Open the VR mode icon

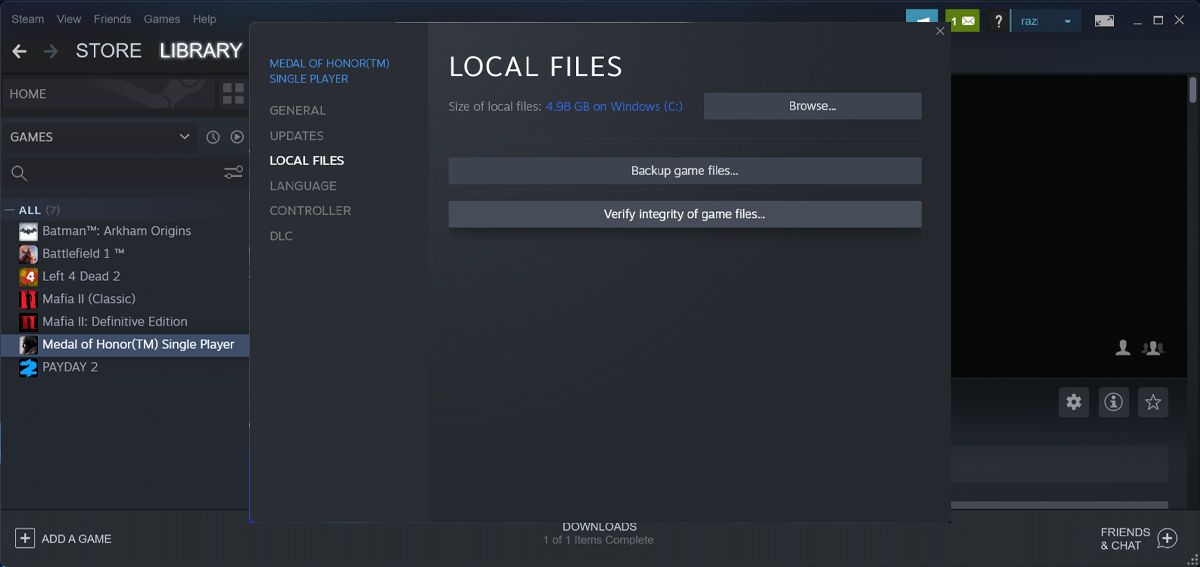pyautogui.click(x=1104, y=20)
